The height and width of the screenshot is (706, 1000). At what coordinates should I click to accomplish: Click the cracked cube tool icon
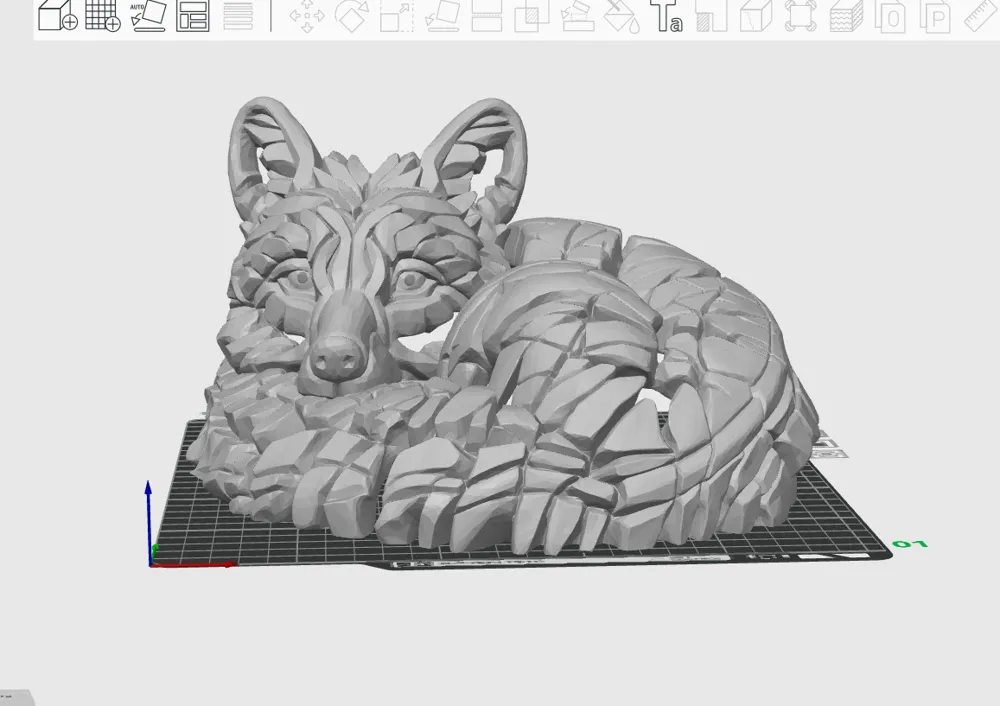click(756, 15)
